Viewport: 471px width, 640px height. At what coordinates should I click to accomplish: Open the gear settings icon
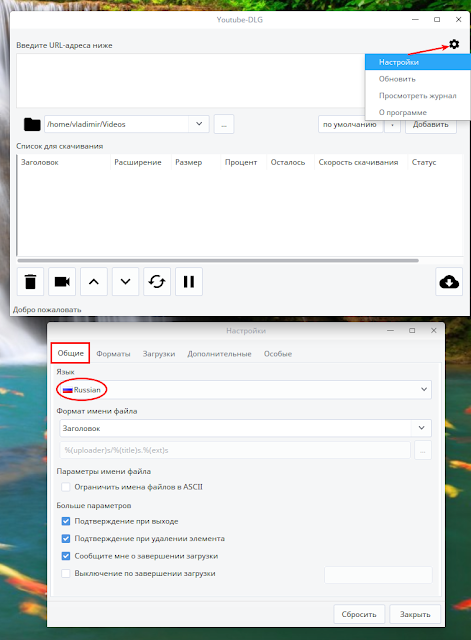point(454,44)
